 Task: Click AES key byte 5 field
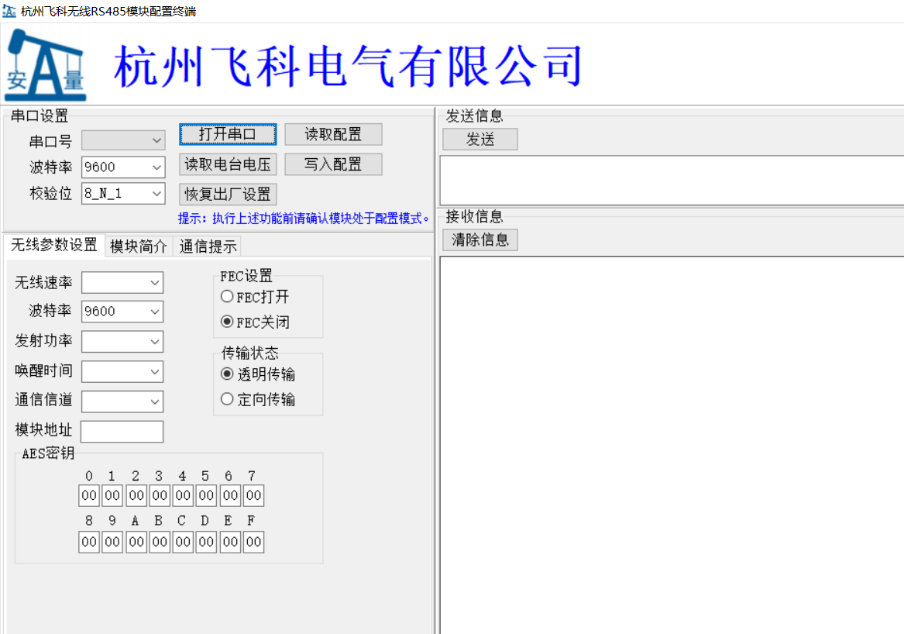(x=206, y=496)
